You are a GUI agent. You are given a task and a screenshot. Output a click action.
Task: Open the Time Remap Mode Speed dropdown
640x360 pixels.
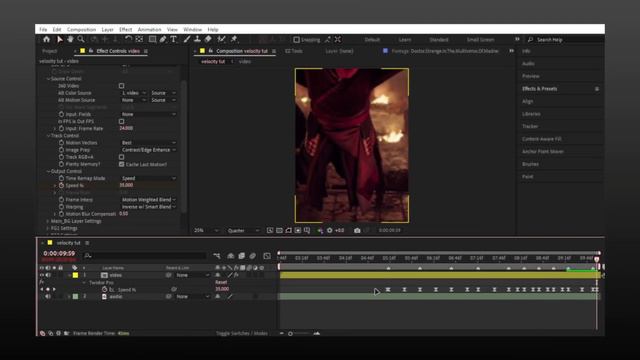(x=149, y=178)
